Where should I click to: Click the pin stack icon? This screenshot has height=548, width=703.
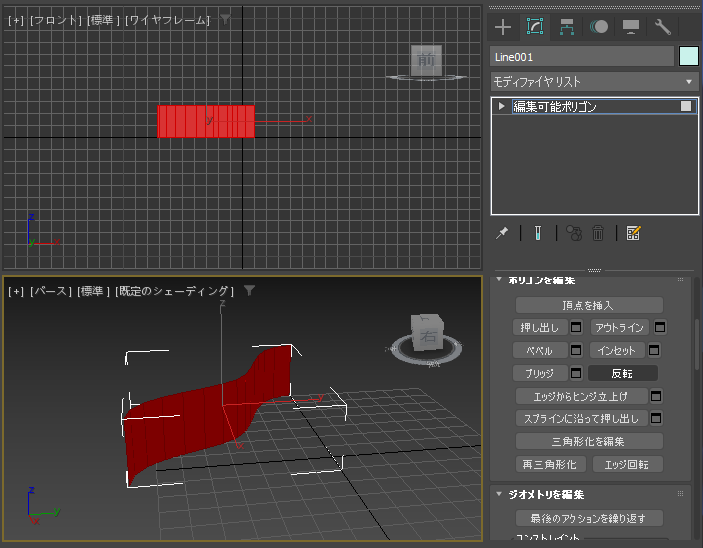(x=502, y=233)
